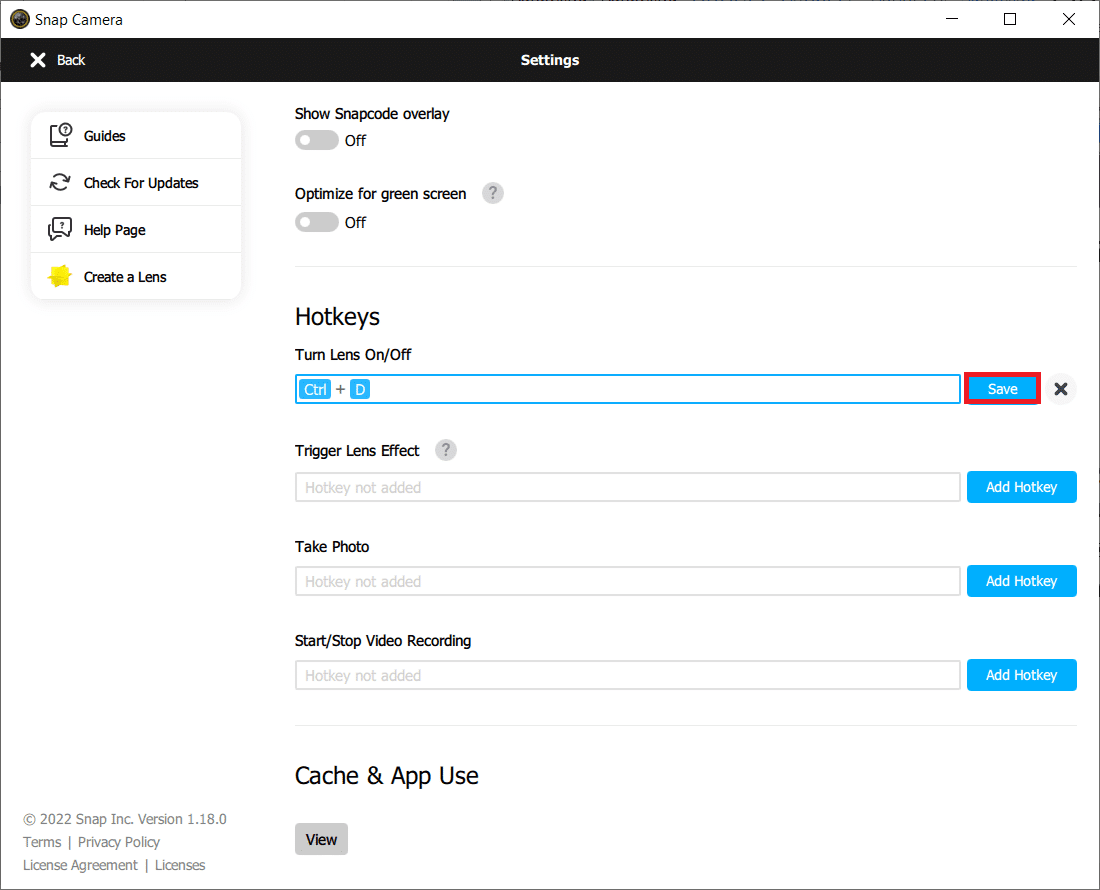Click the View button under Cache & App Use
Image resolution: width=1100 pixels, height=890 pixels.
tap(321, 839)
